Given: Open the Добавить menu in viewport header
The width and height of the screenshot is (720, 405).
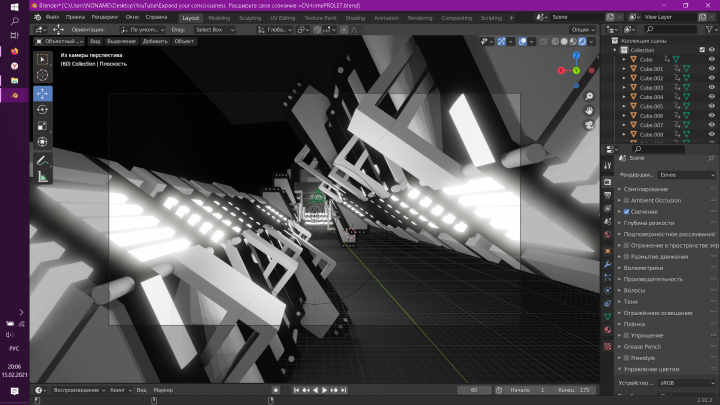Looking at the screenshot, I should click(x=155, y=41).
